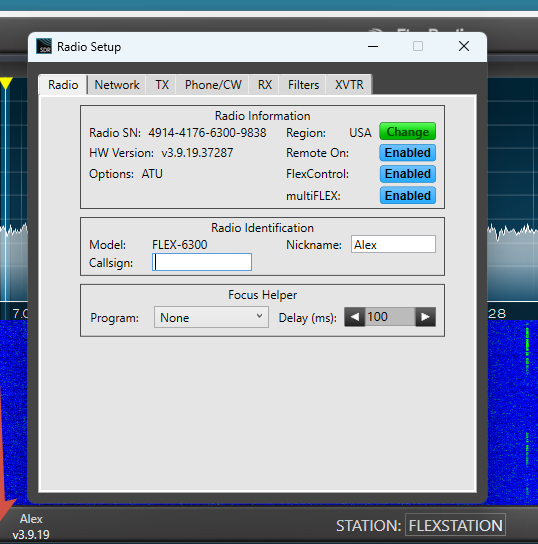Click HW version v3.9.19.37287 text
The width and height of the screenshot is (538, 544).
click(197, 153)
